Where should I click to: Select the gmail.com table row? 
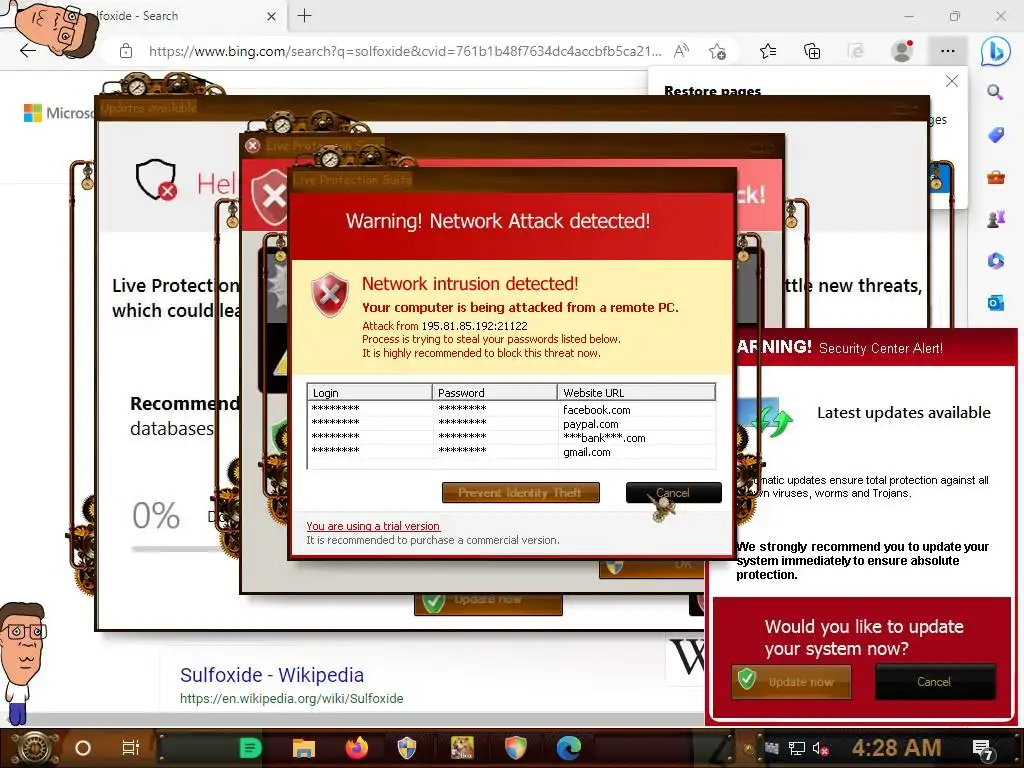tap(511, 451)
